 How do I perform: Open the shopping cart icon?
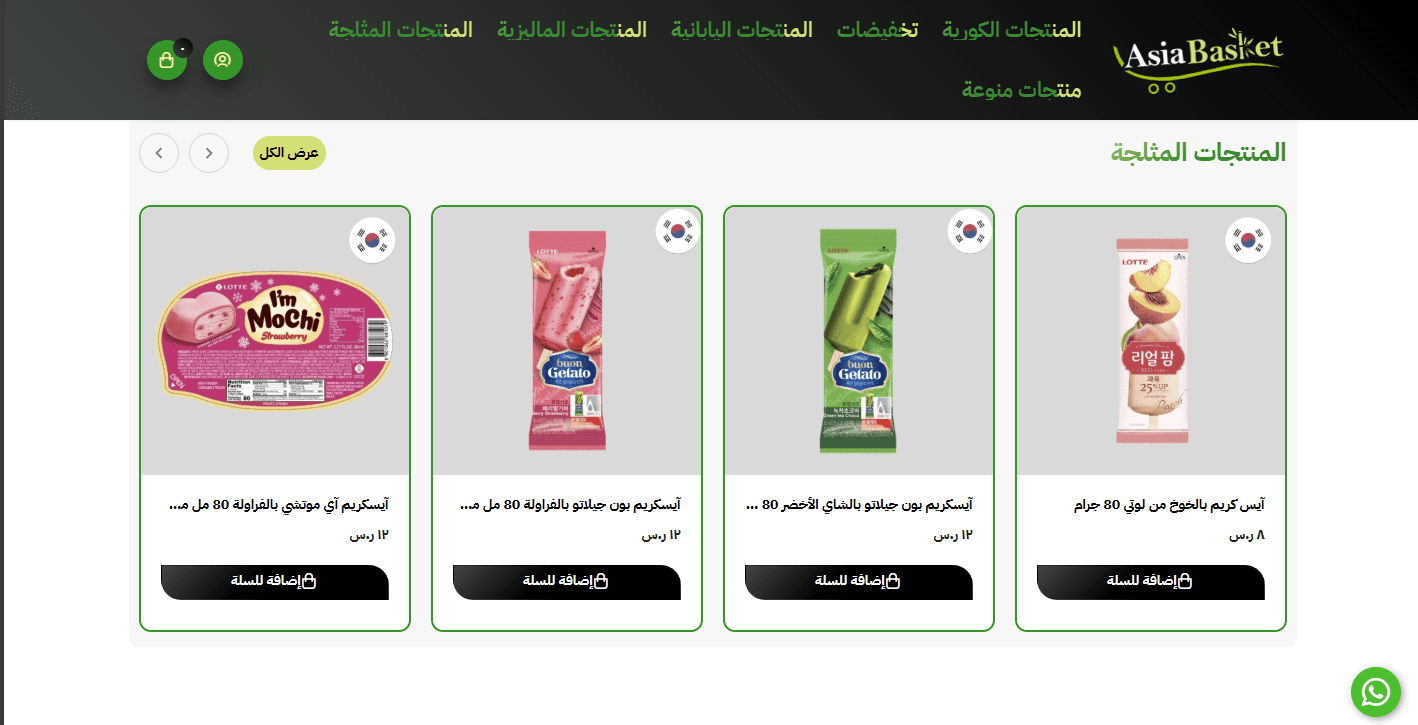point(167,60)
